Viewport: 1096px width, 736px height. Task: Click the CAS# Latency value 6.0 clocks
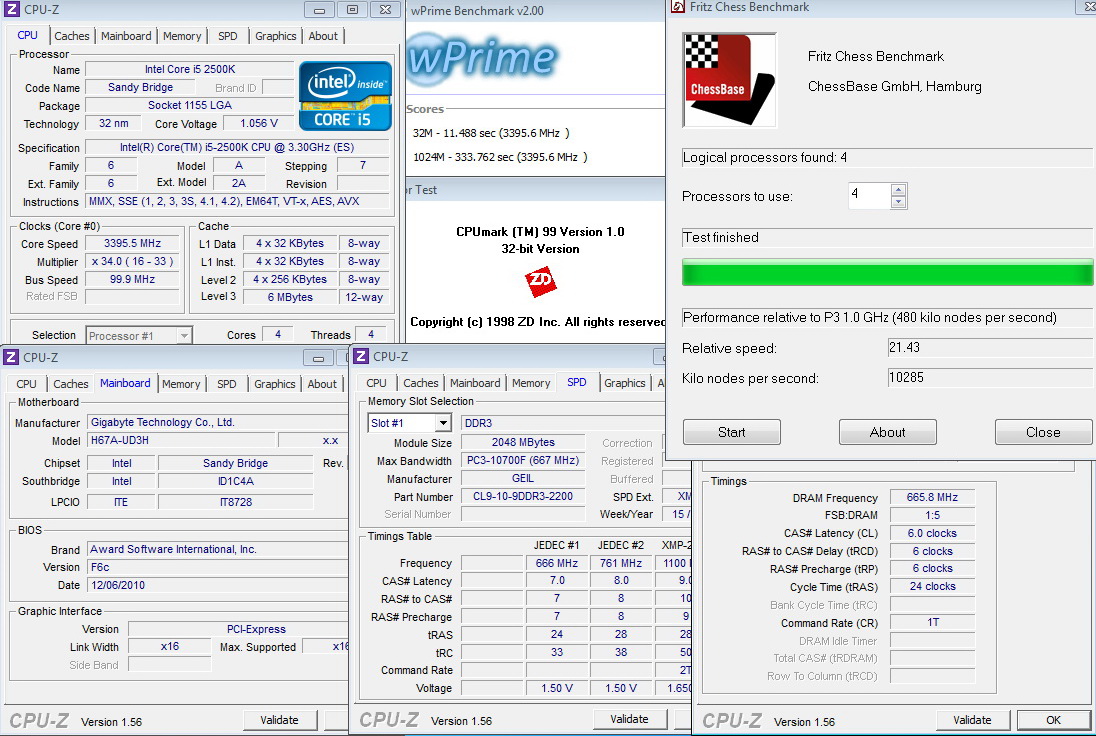point(932,533)
